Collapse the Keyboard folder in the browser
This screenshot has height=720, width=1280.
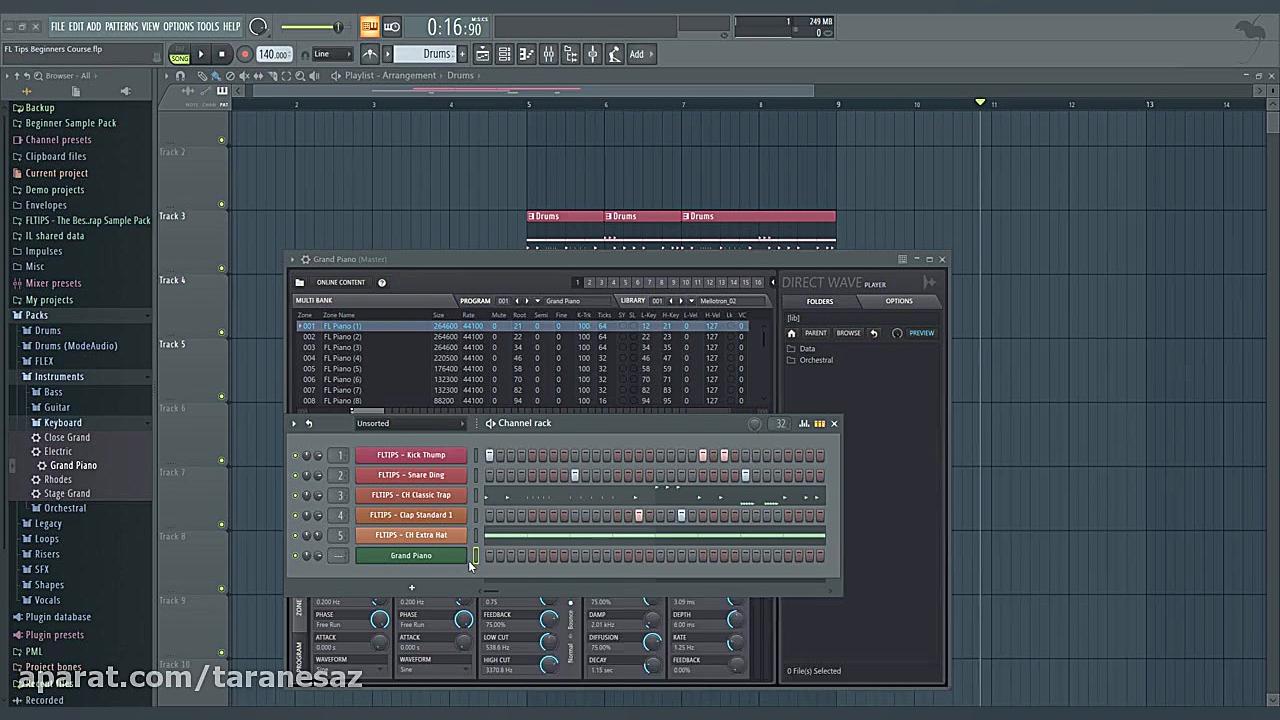pos(62,422)
